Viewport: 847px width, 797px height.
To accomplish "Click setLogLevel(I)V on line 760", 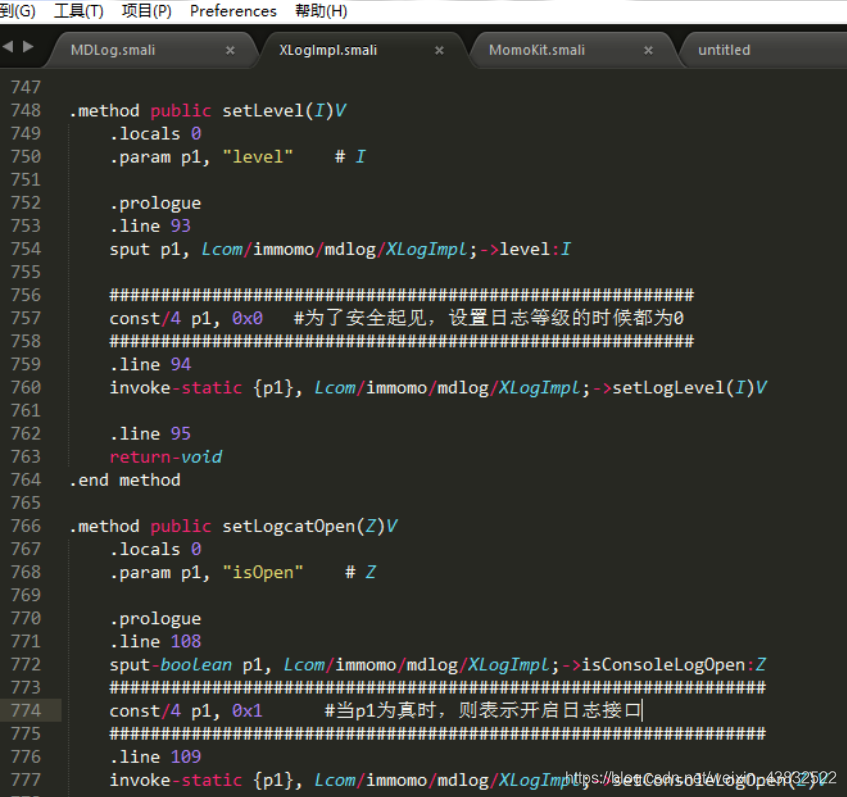I will 690,388.
